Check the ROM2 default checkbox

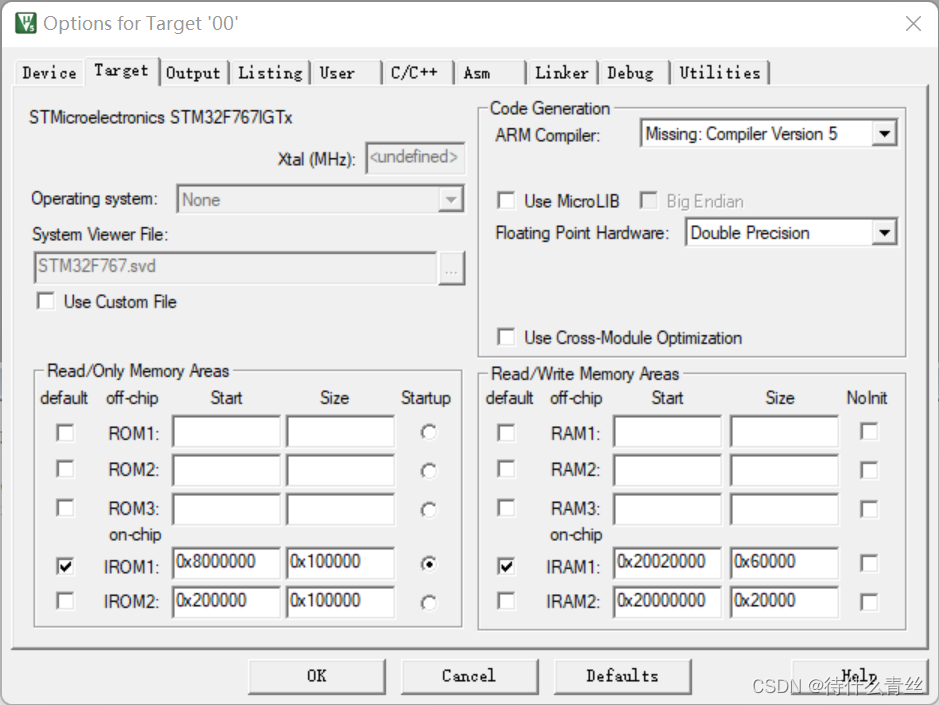pyautogui.click(x=65, y=469)
